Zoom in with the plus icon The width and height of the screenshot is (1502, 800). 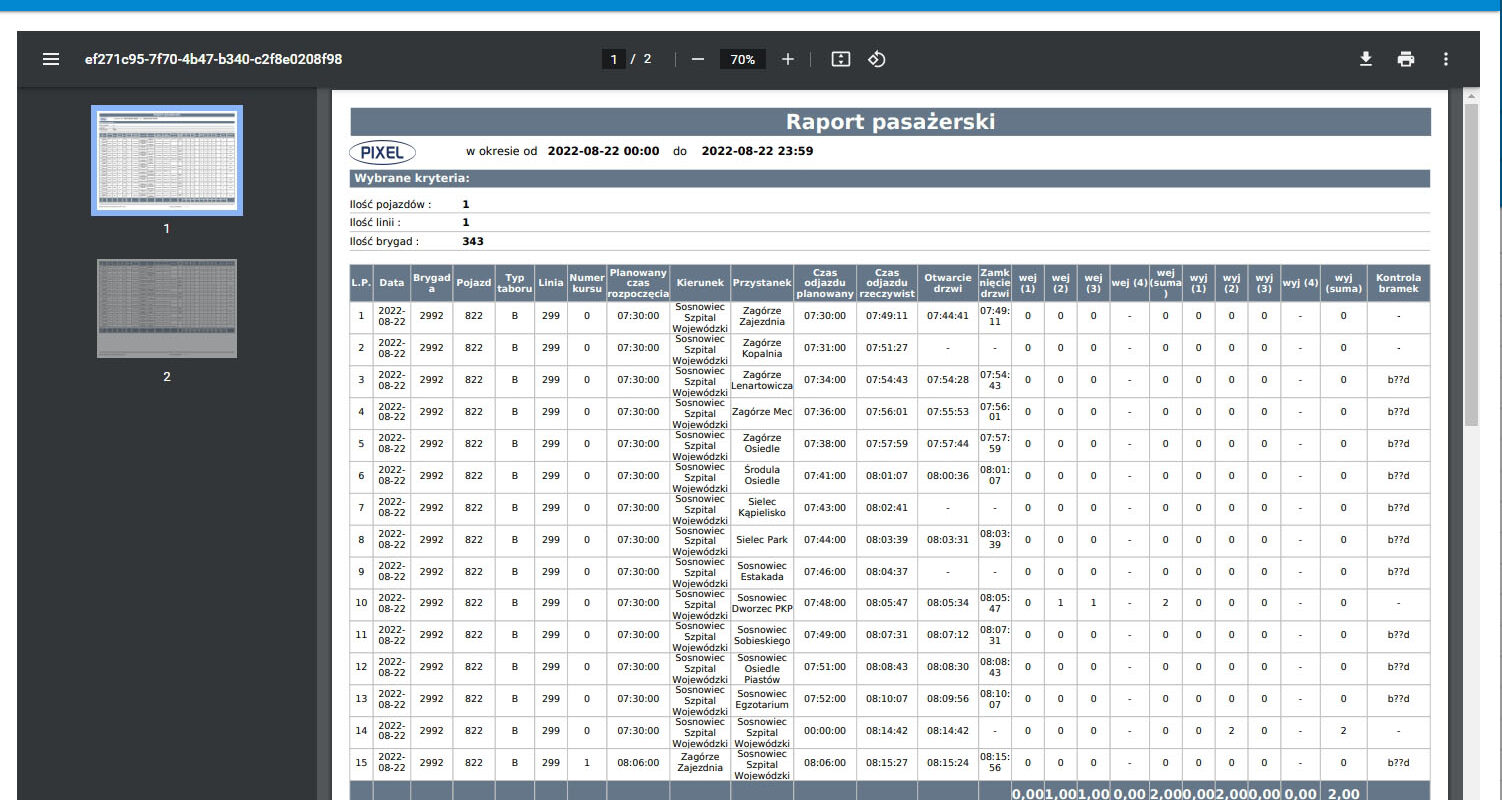788,59
